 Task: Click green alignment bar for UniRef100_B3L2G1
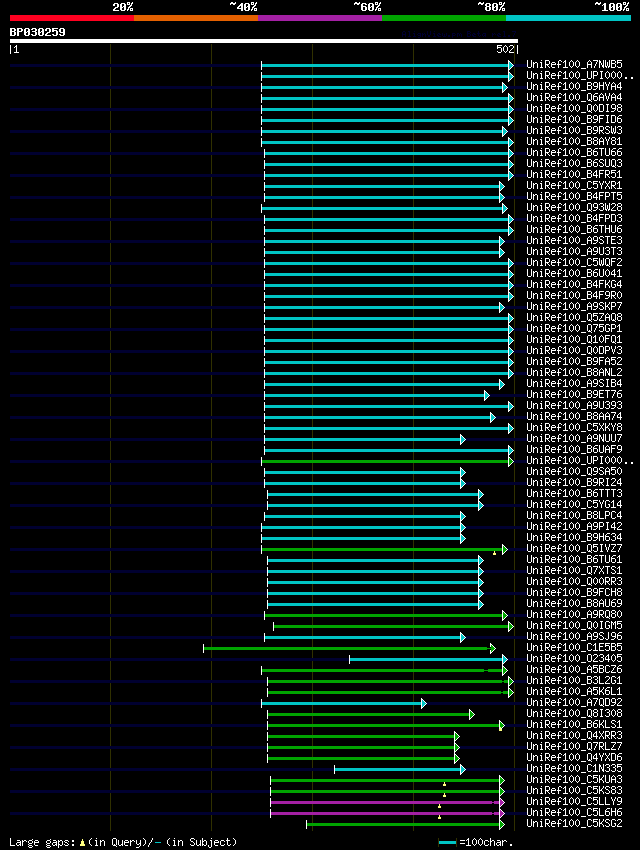[x=390, y=681]
